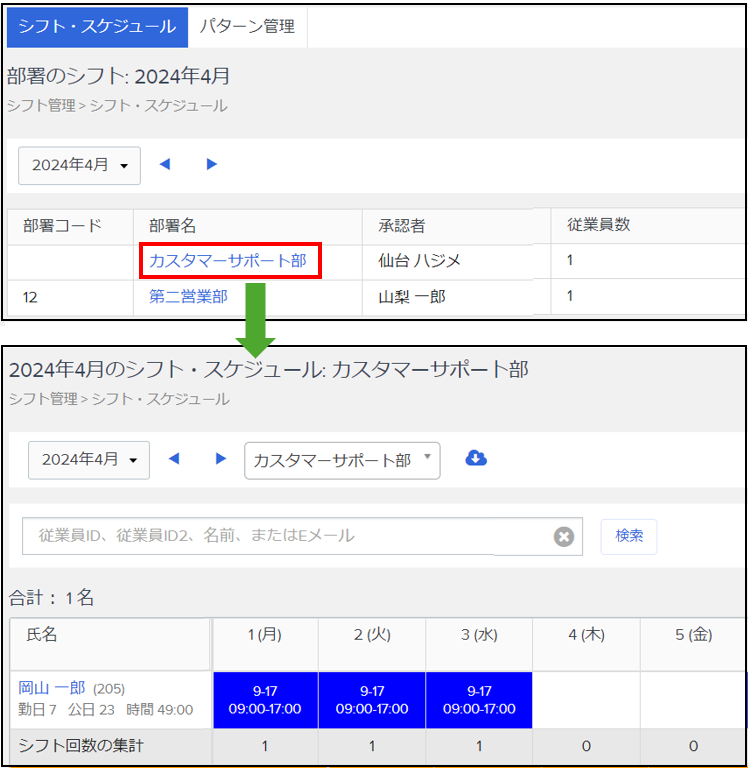The image size is (748, 770).
Task: Click the cloud download icon
Action: pyautogui.click(x=476, y=459)
